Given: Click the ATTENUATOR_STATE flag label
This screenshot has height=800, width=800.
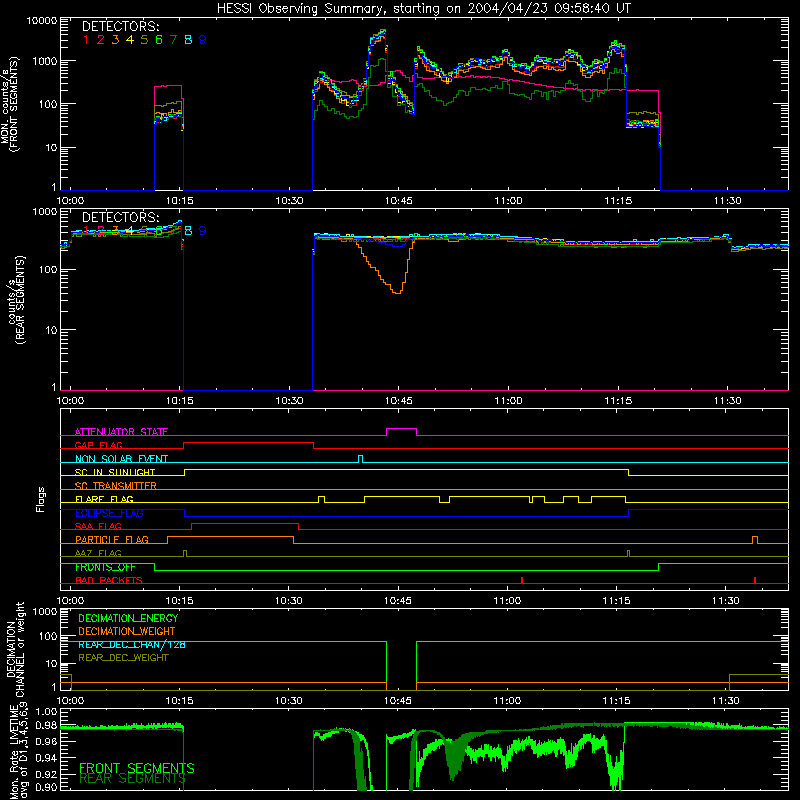Looking at the screenshot, I should point(121,432).
